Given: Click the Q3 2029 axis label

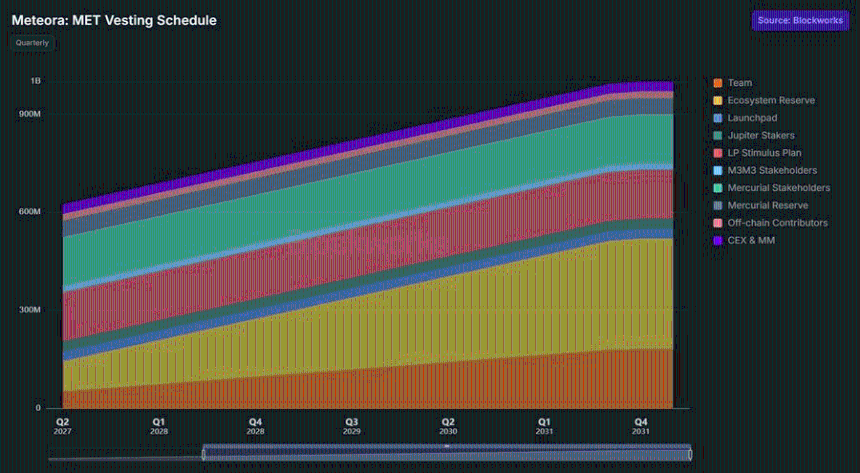Looking at the screenshot, I should pyautogui.click(x=352, y=426).
